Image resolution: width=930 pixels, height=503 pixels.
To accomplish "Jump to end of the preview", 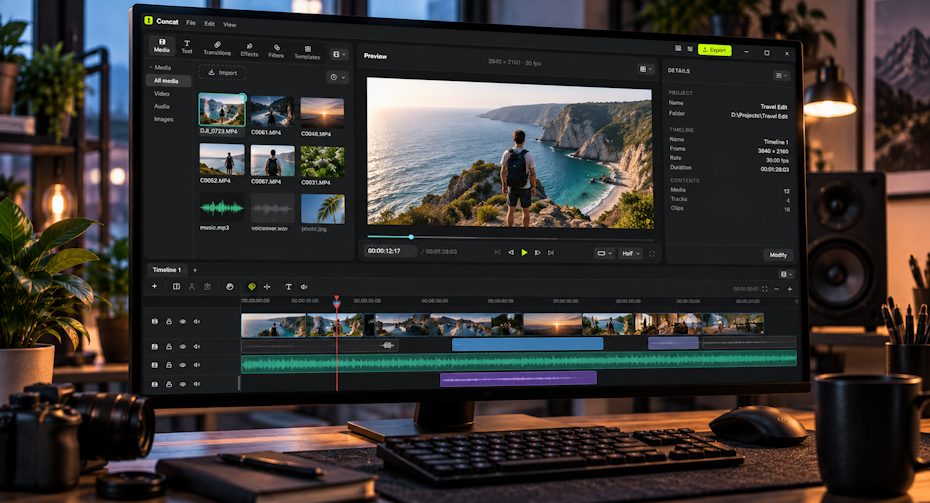I will (x=551, y=253).
